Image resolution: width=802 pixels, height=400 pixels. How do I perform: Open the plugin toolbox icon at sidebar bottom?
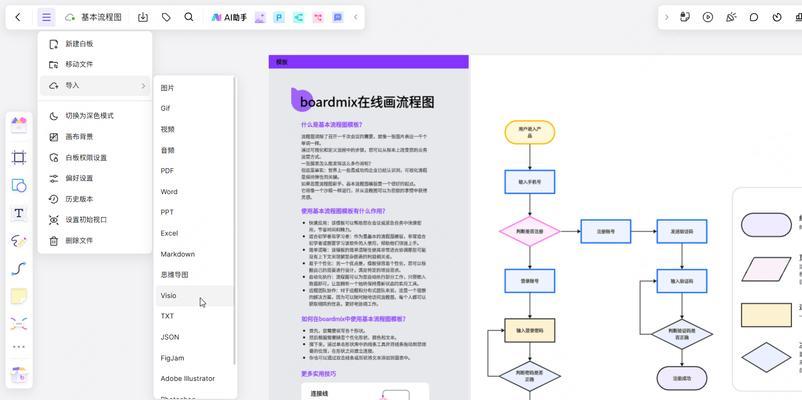(19, 375)
